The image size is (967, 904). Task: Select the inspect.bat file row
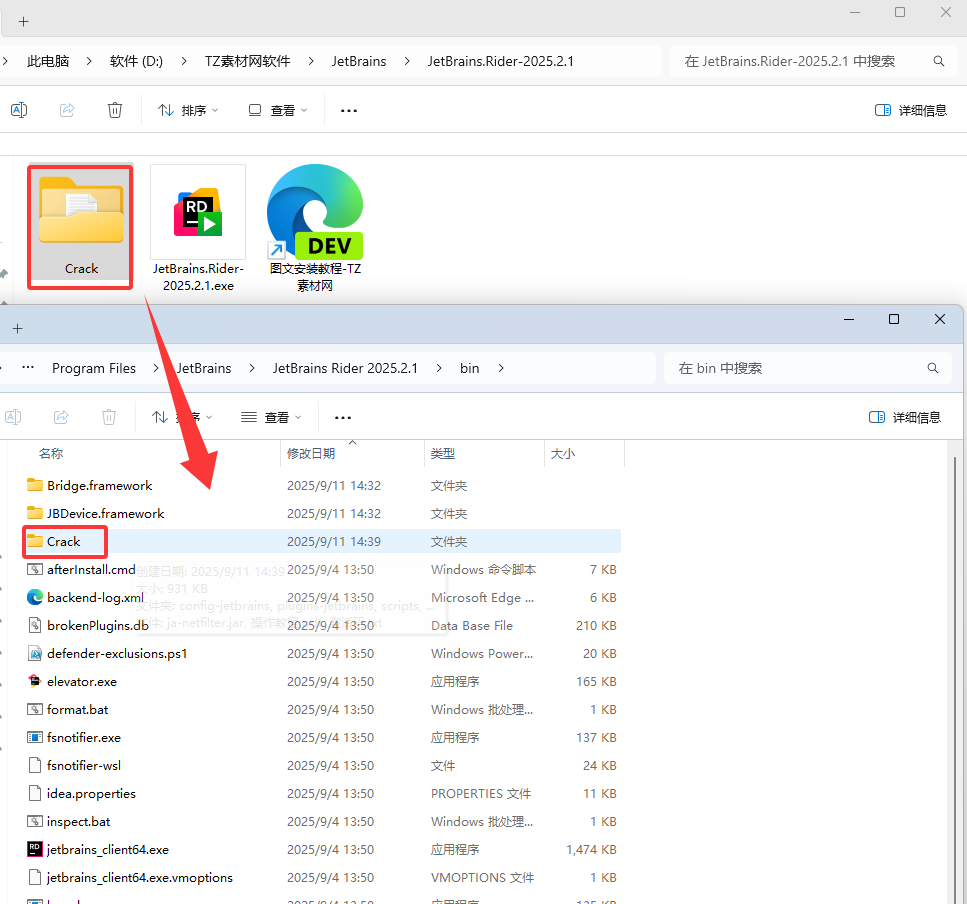322,821
